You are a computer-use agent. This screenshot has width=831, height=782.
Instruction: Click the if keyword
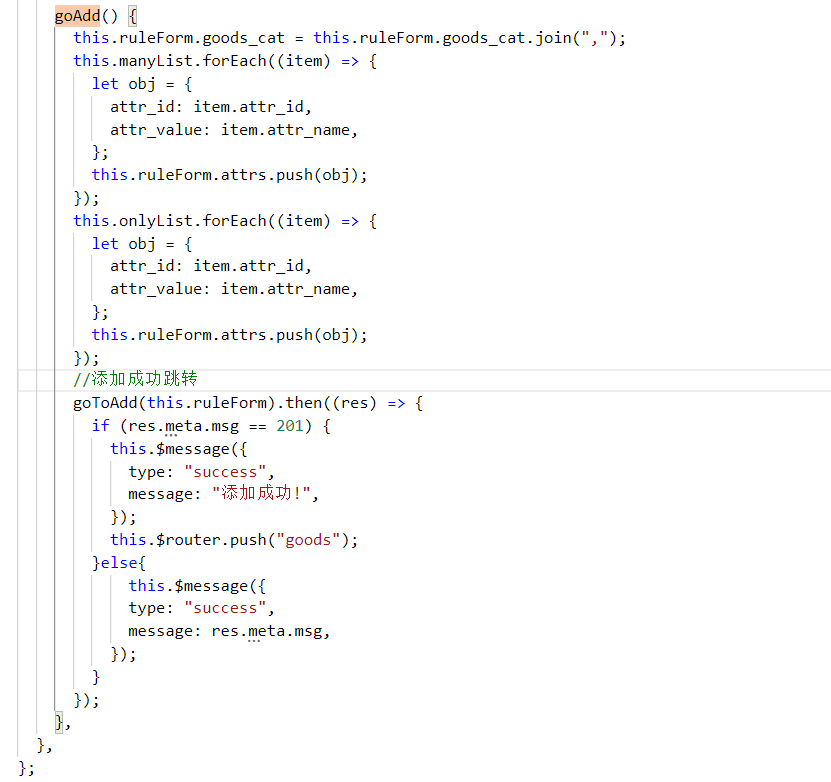(100, 426)
